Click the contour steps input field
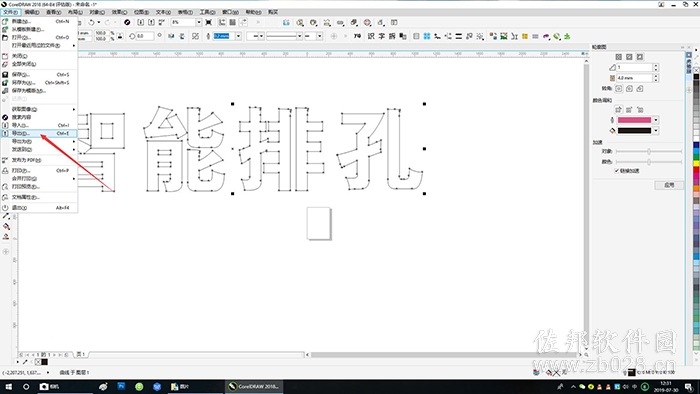700x394 pixels. click(x=634, y=67)
